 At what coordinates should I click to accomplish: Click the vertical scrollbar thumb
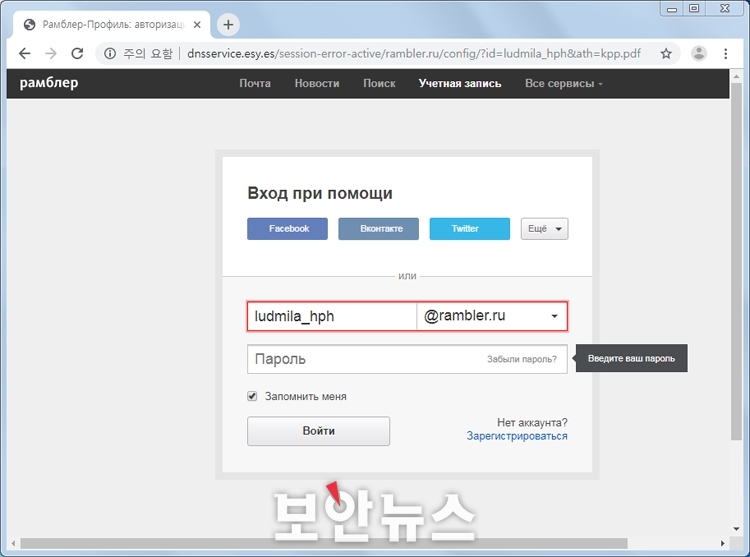pyautogui.click(x=736, y=261)
